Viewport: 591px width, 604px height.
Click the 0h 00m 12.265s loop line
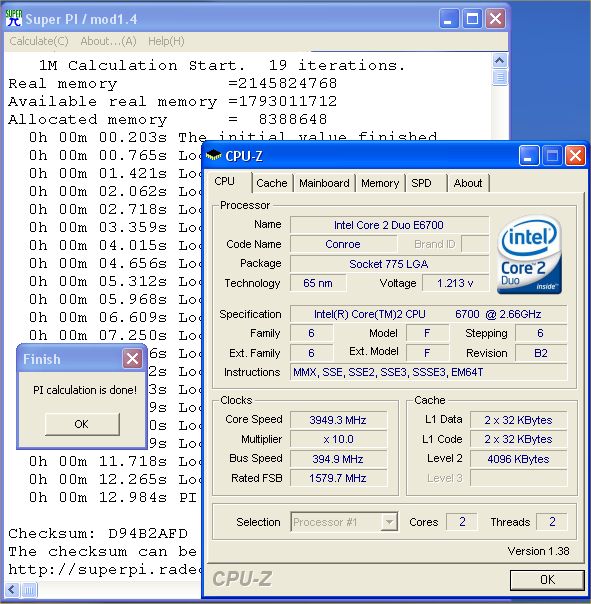[114, 479]
